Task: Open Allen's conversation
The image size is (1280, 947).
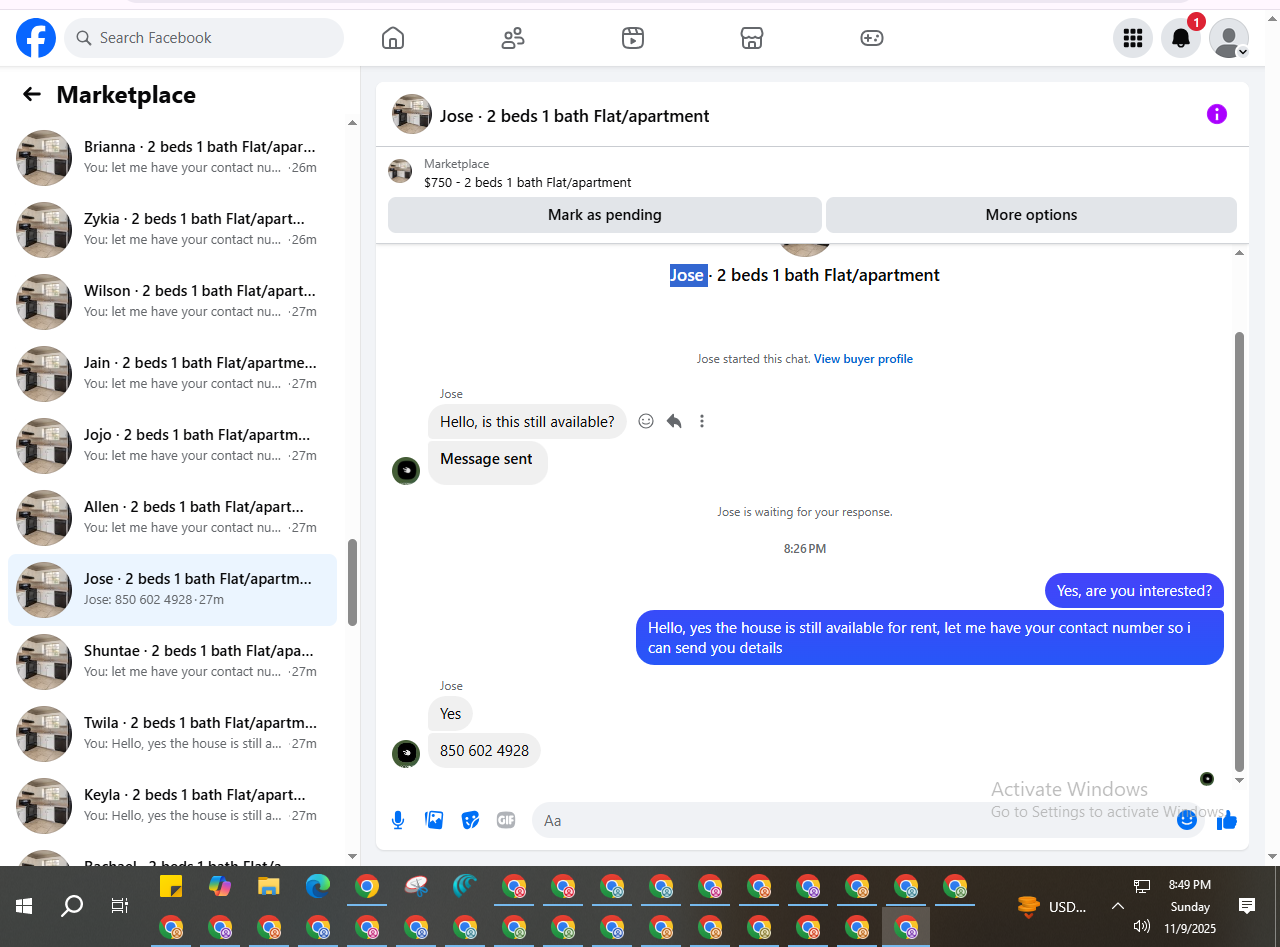Action: click(172, 518)
